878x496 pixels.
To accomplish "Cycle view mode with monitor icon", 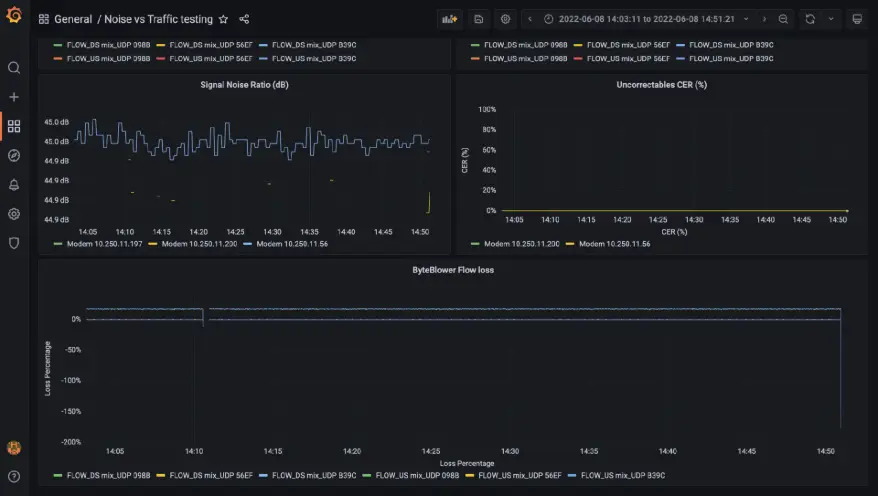I will pos(857,19).
